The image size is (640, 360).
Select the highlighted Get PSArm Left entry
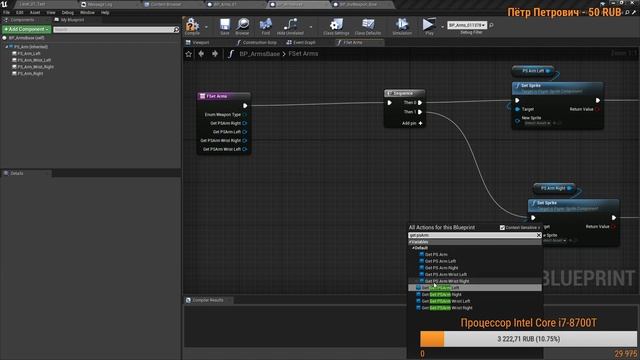coord(475,288)
